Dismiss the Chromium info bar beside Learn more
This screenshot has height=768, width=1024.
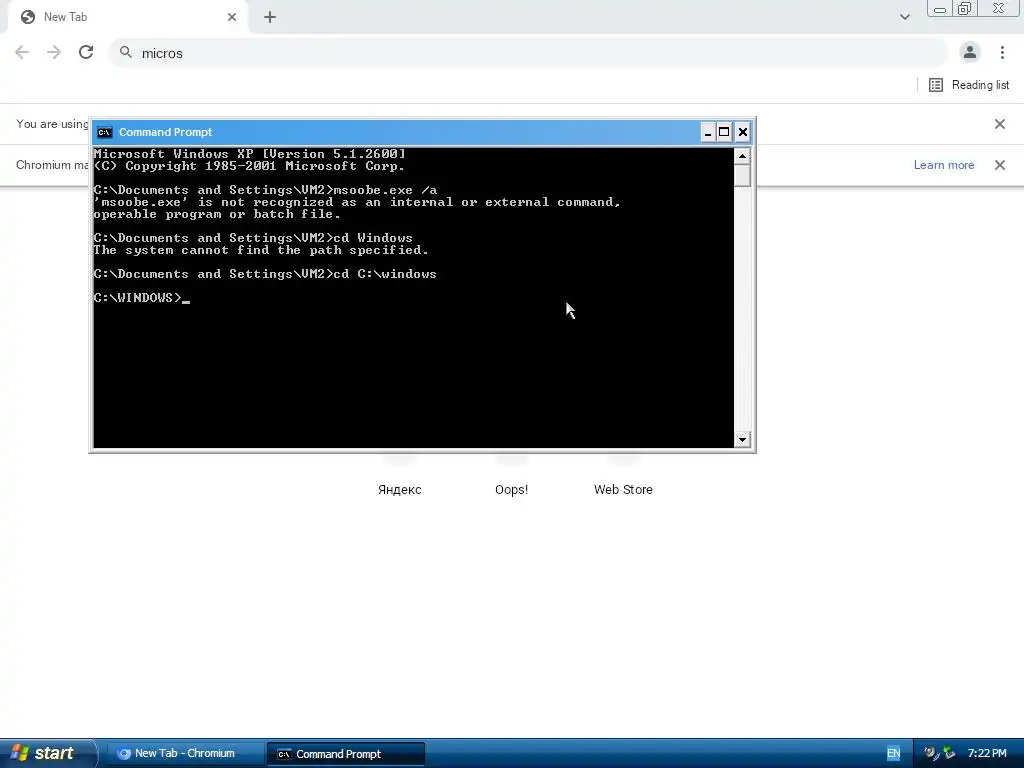pos(999,165)
